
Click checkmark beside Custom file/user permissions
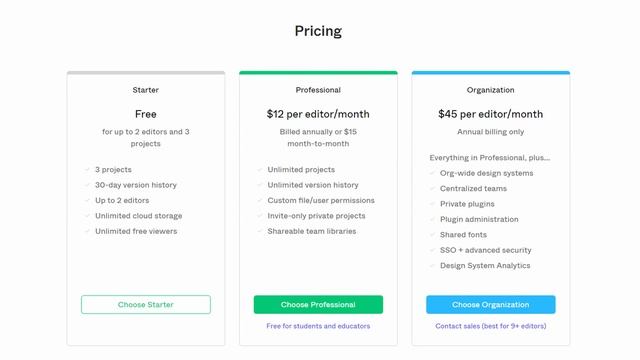point(260,200)
